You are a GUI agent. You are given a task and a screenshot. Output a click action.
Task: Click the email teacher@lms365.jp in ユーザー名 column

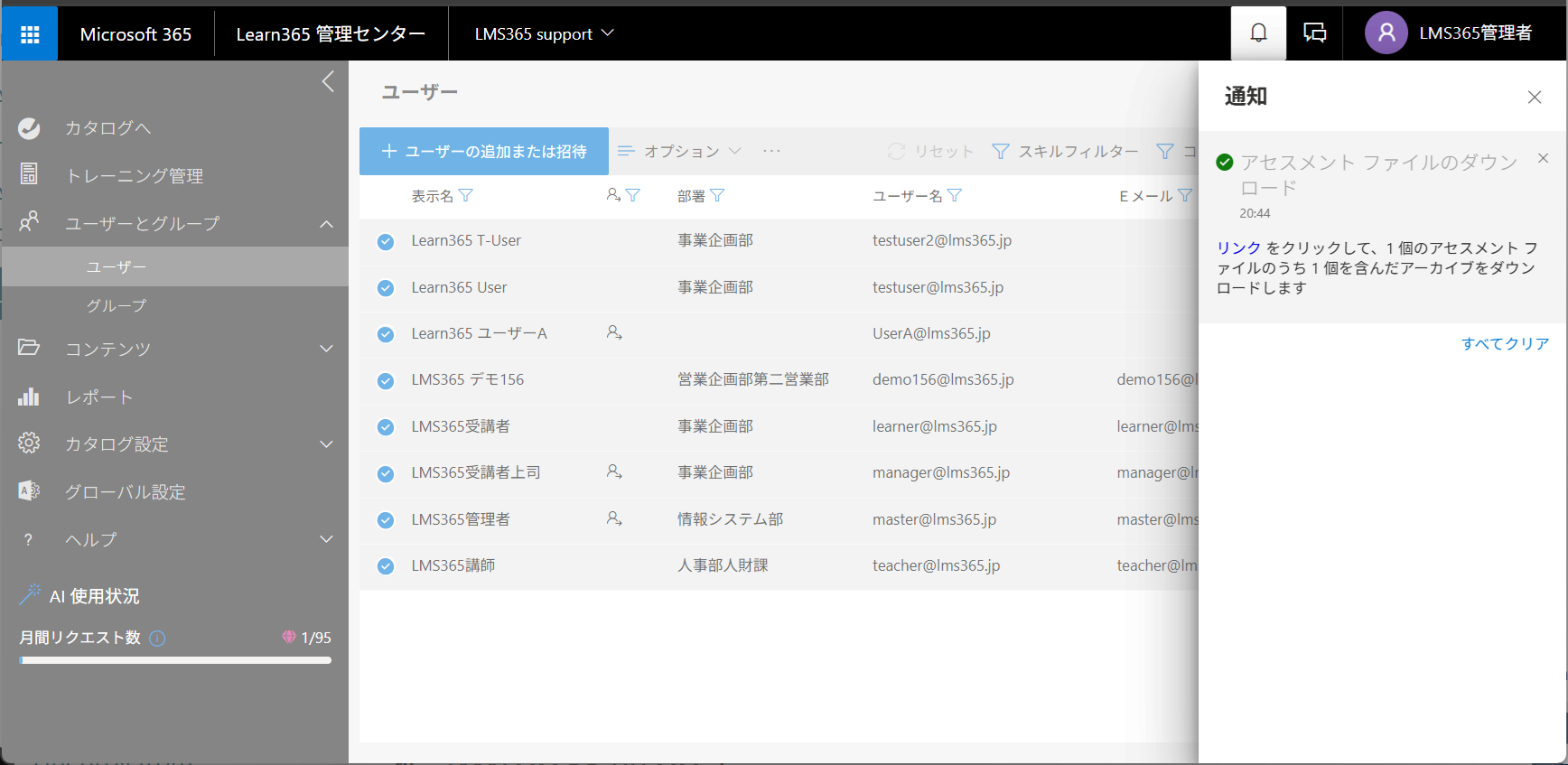coord(936,565)
